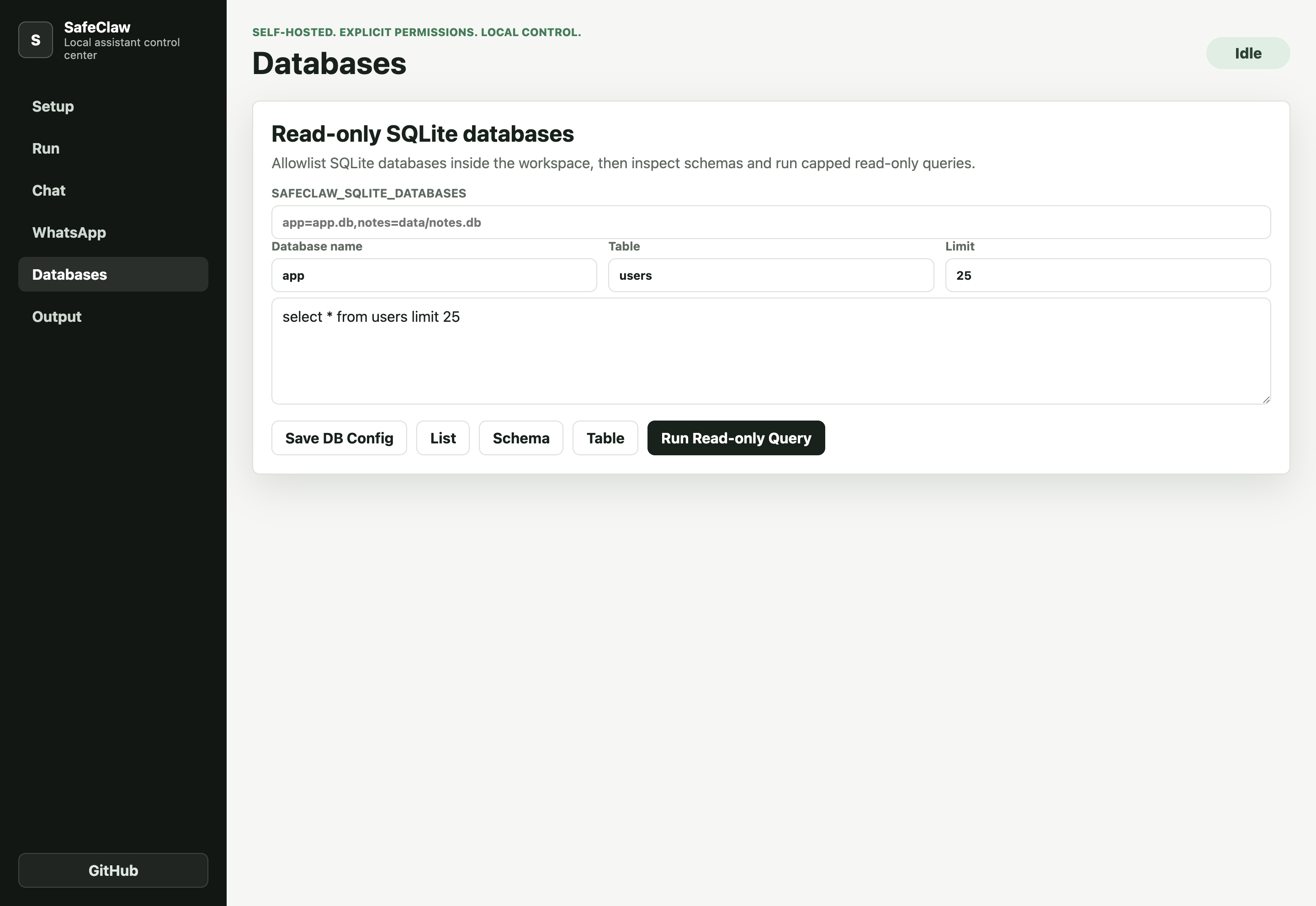Click the Limit field showing 25

(x=1108, y=275)
